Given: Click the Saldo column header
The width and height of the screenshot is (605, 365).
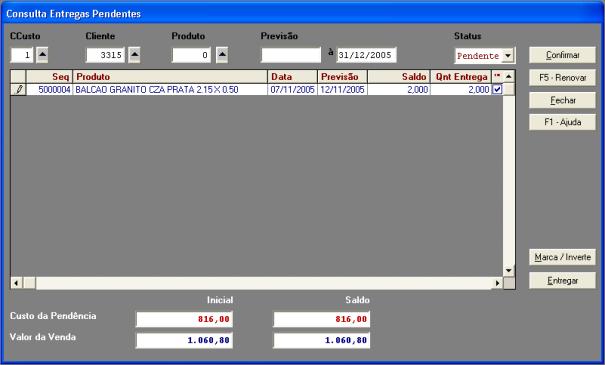Looking at the screenshot, I should [x=399, y=76].
